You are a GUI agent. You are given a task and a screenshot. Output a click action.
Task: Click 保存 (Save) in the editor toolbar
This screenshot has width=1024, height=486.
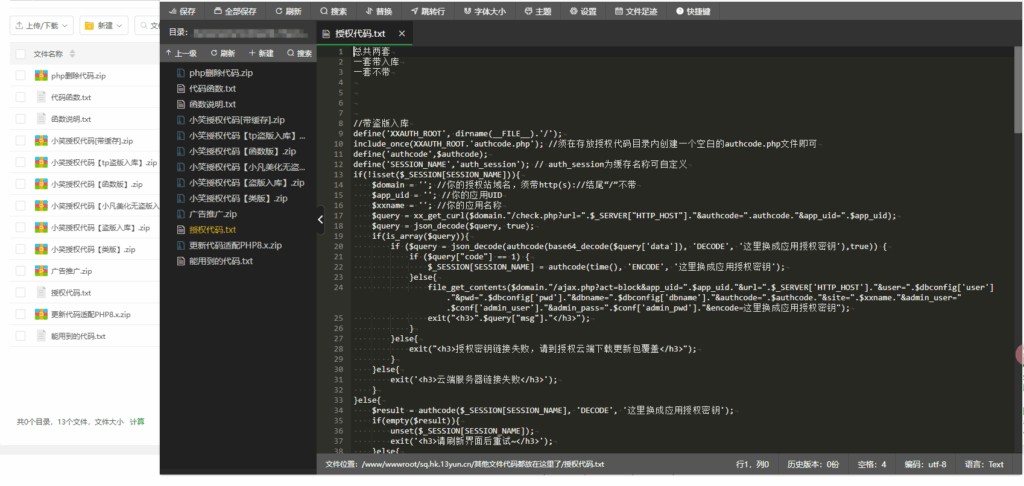[x=182, y=11]
